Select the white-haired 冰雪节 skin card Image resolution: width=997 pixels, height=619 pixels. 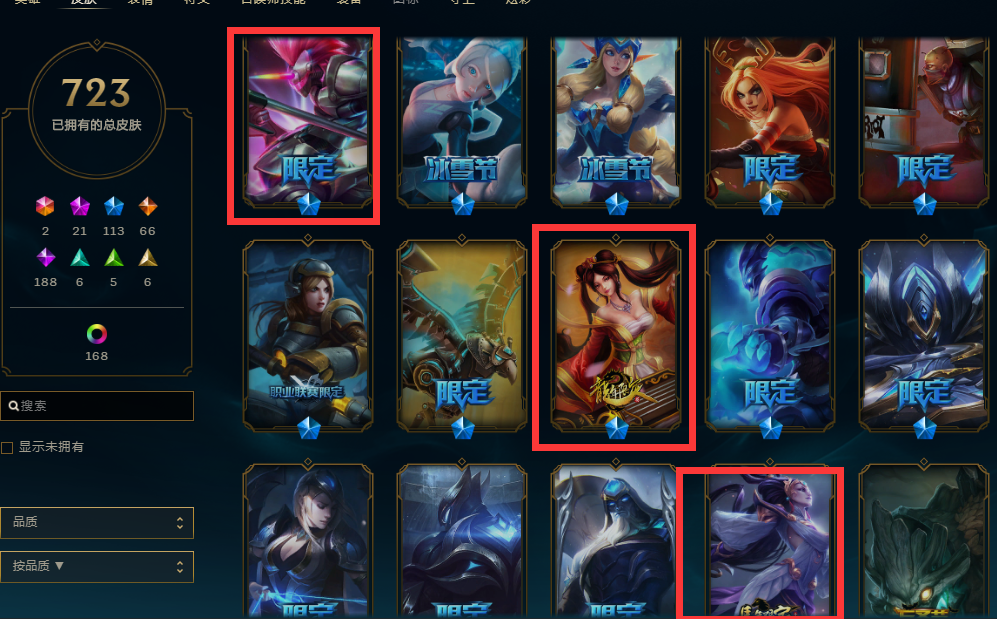click(462, 122)
